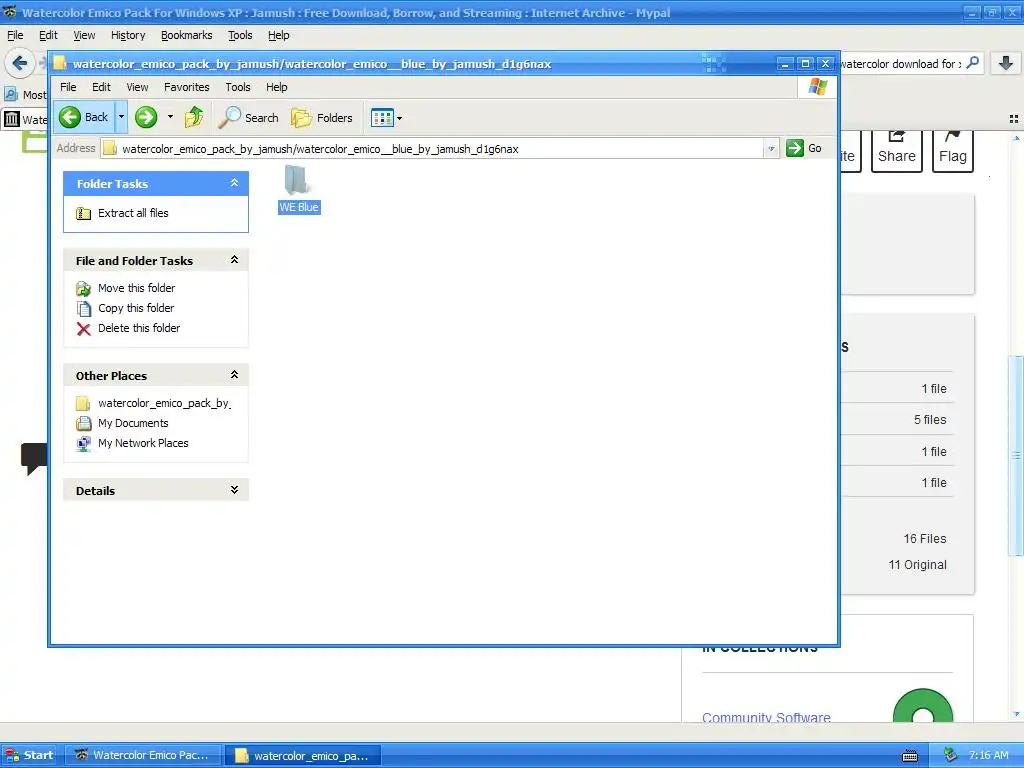Open Mypal browser Tools menu
1024x768 pixels.
[x=240, y=35]
